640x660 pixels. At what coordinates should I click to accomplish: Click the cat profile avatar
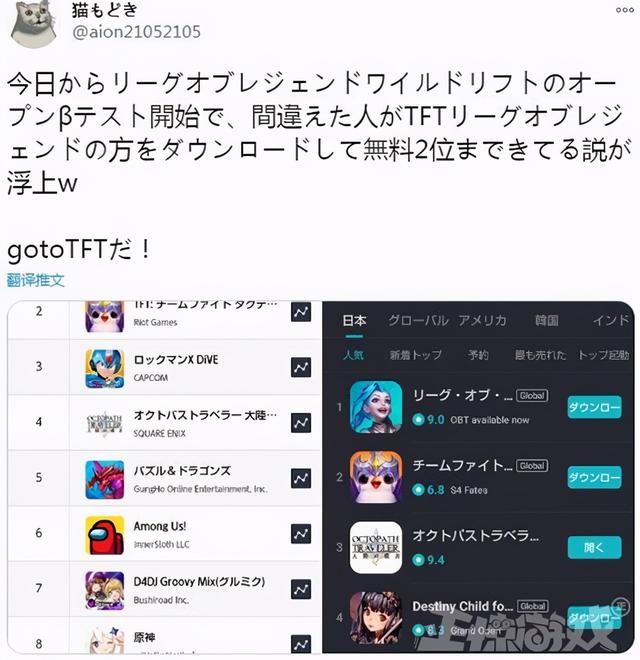tap(34, 24)
